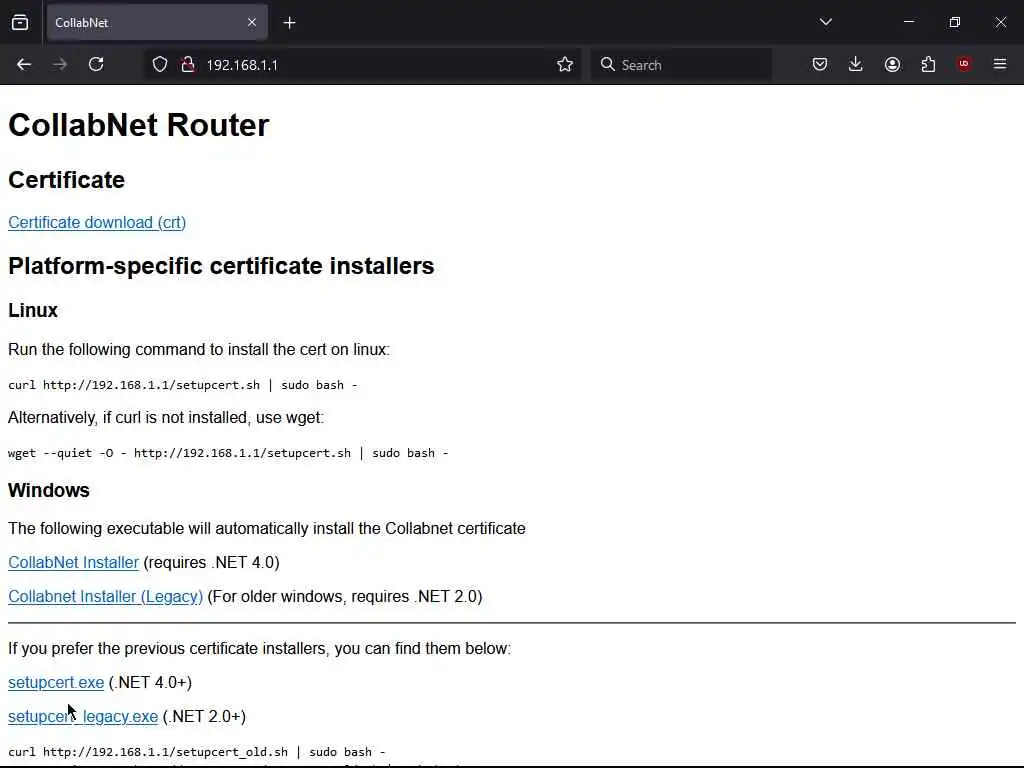Image resolution: width=1024 pixels, height=768 pixels.
Task: Click the curl setupcert.sh command text
Action: [x=182, y=385]
